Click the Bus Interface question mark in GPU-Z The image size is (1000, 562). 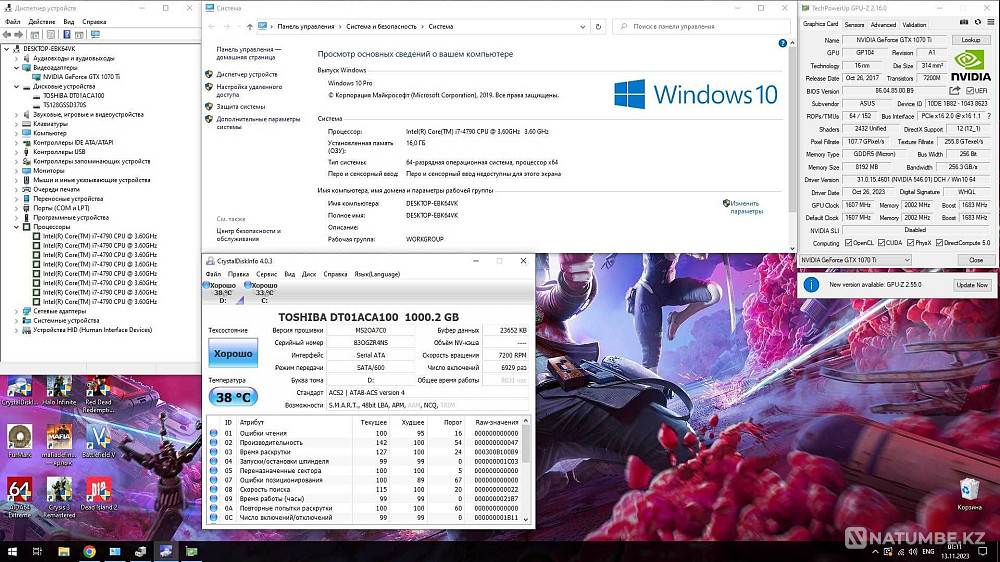(x=989, y=116)
